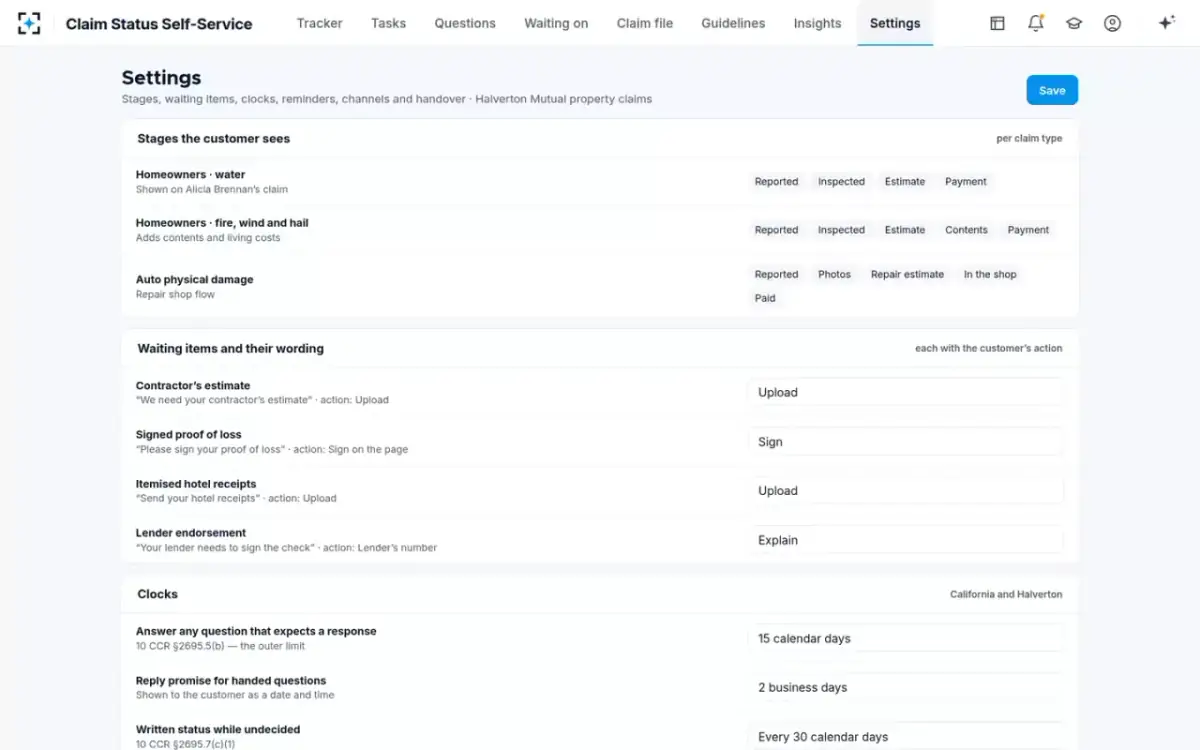This screenshot has width=1200, height=750.
Task: Select Payment chip in Homeowners water row
Action: (x=966, y=182)
